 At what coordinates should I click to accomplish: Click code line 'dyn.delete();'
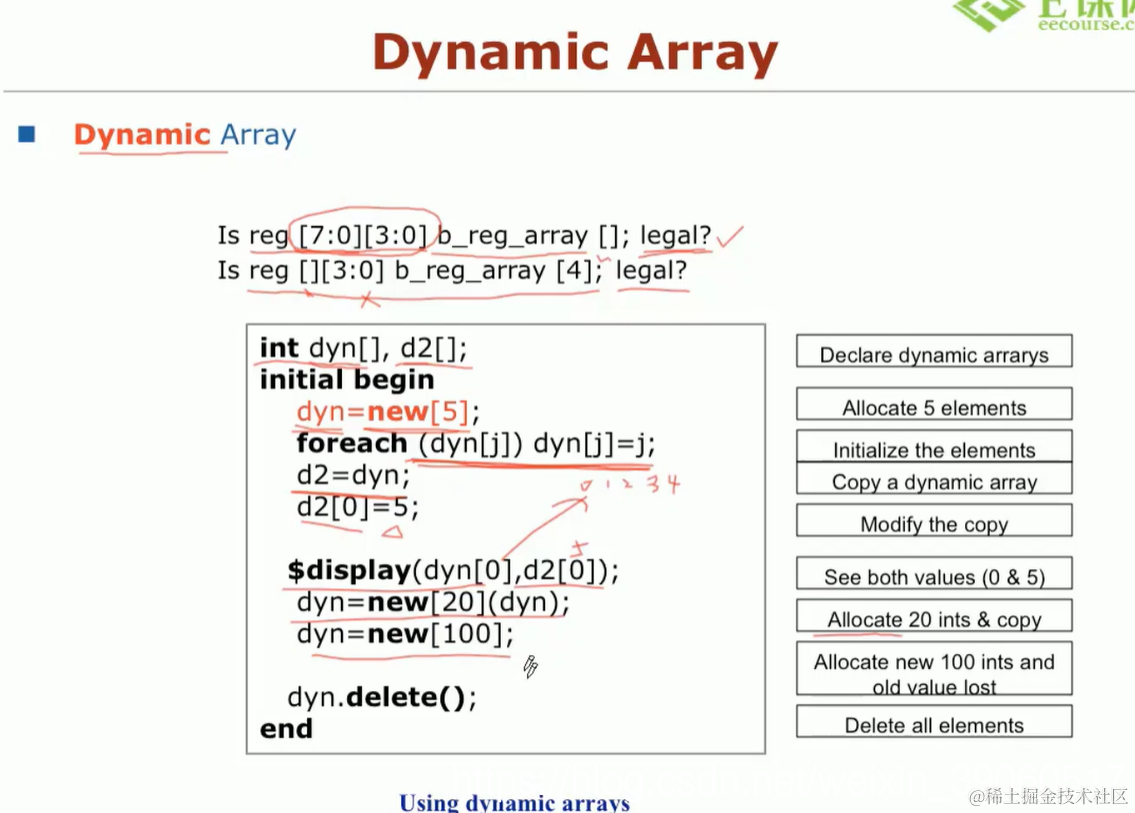(382, 697)
